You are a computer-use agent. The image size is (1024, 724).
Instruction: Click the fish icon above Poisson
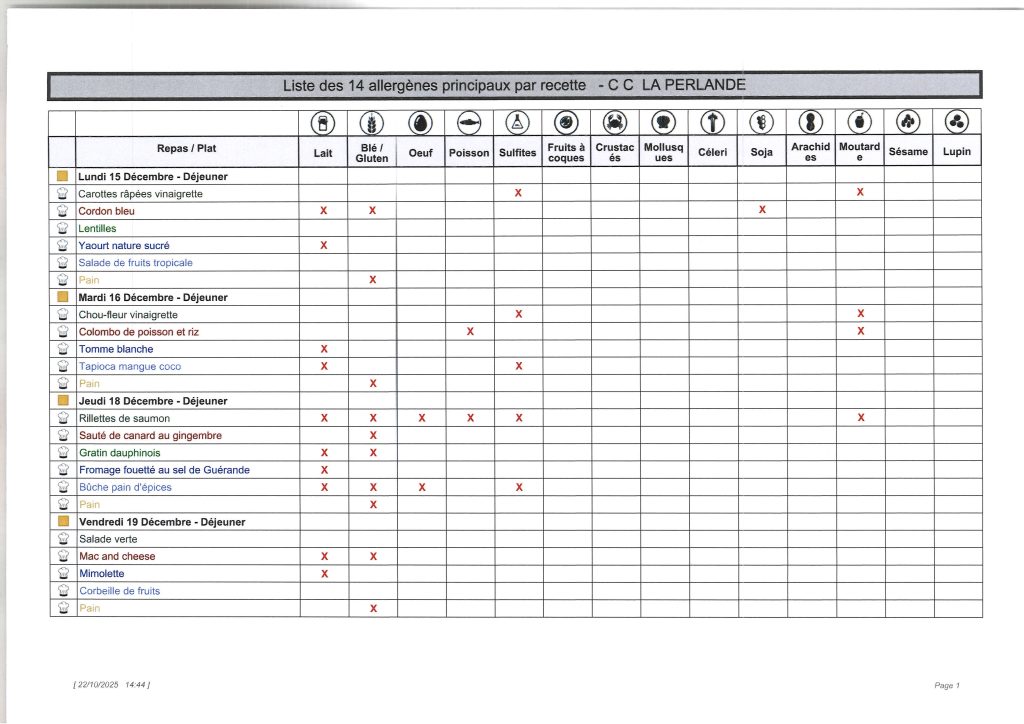tap(470, 122)
